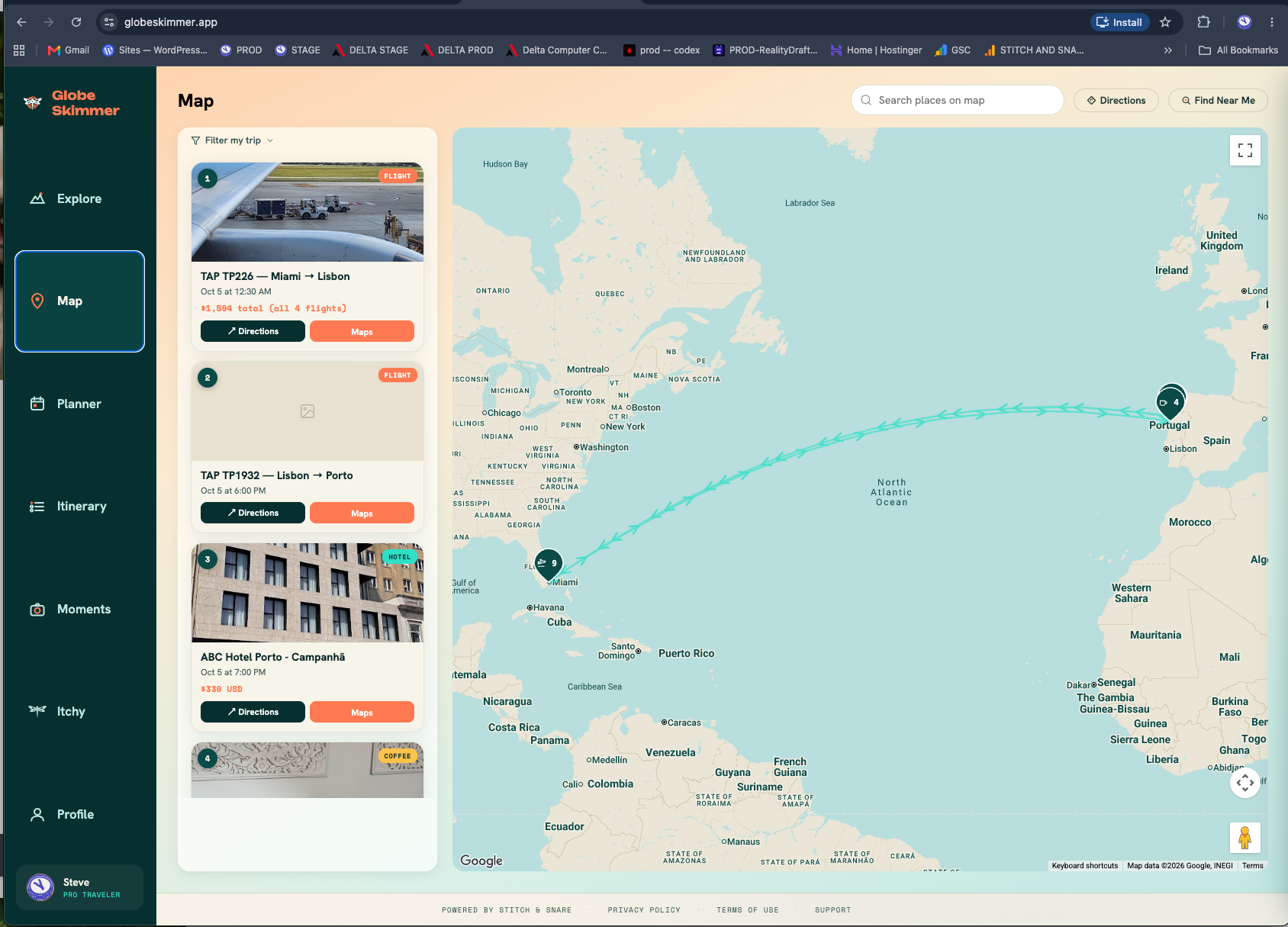Open the Moments section
Viewport: 1288px width, 927px height.
pyautogui.click(x=79, y=609)
